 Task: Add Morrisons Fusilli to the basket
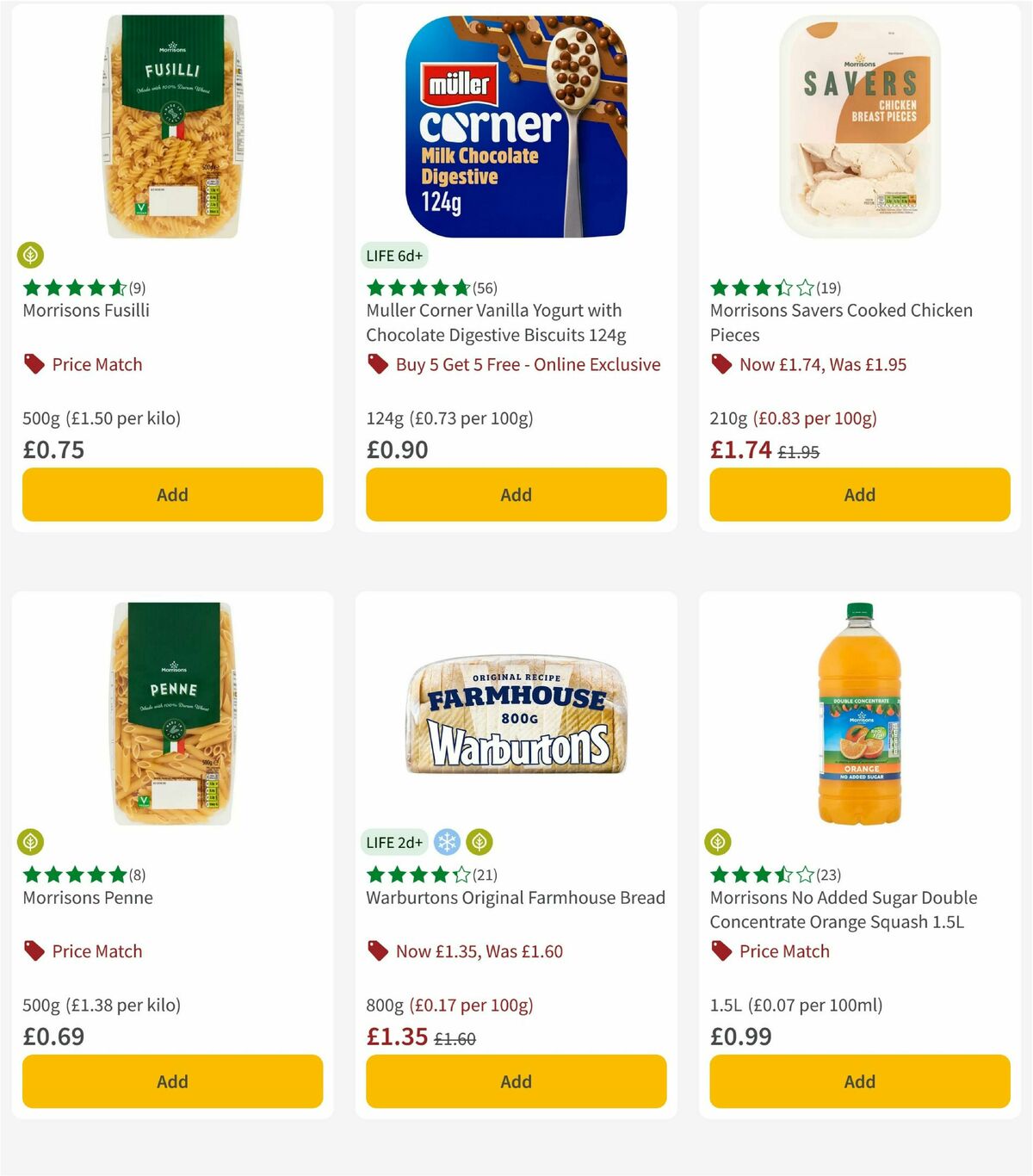click(x=172, y=494)
